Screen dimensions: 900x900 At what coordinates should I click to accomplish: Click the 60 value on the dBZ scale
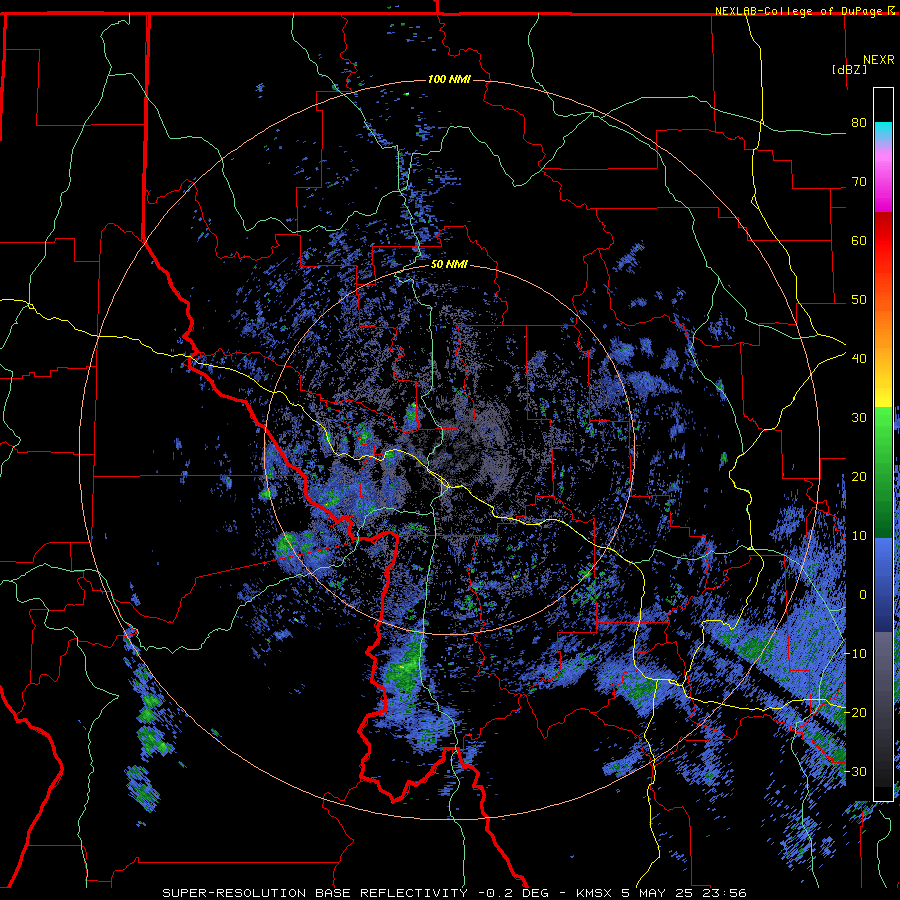[x=859, y=240]
